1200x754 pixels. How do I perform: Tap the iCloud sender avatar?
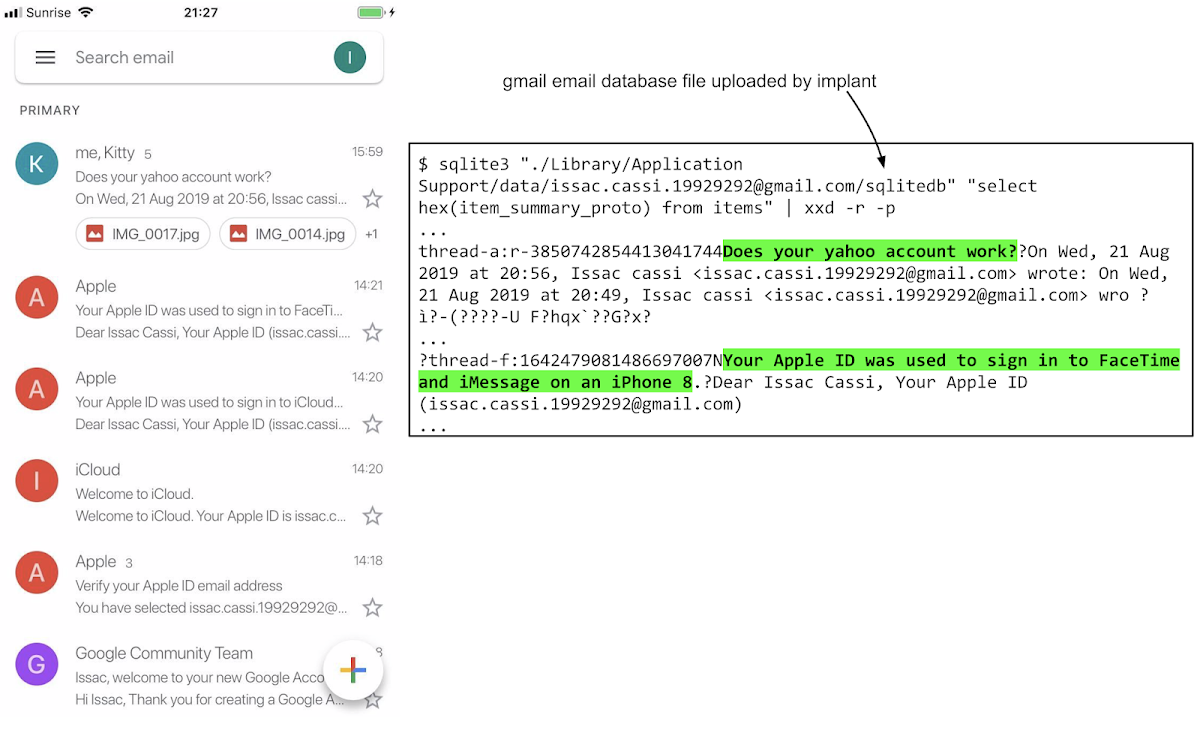(x=36, y=480)
